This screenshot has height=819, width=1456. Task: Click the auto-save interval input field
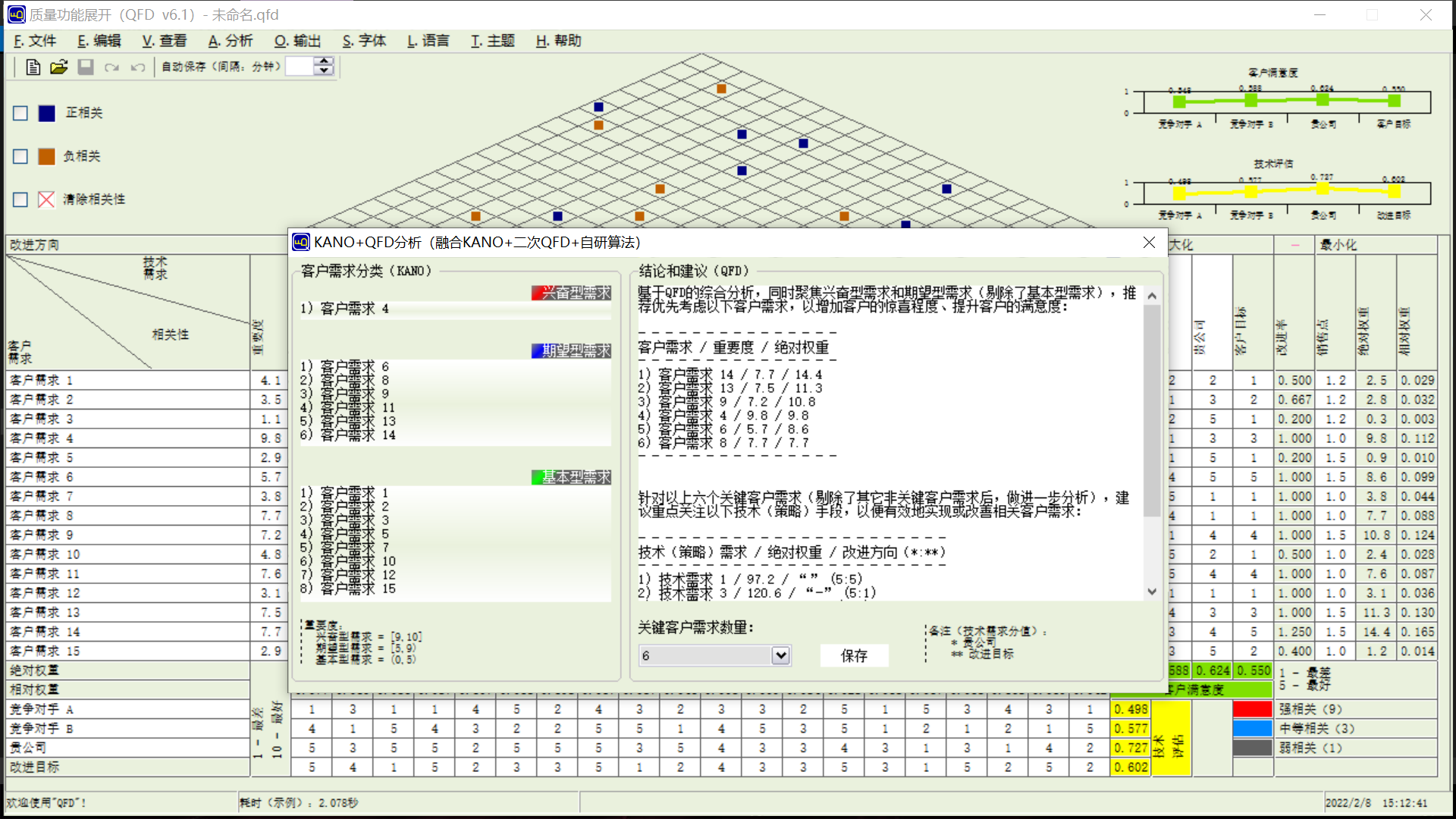pyautogui.click(x=300, y=67)
